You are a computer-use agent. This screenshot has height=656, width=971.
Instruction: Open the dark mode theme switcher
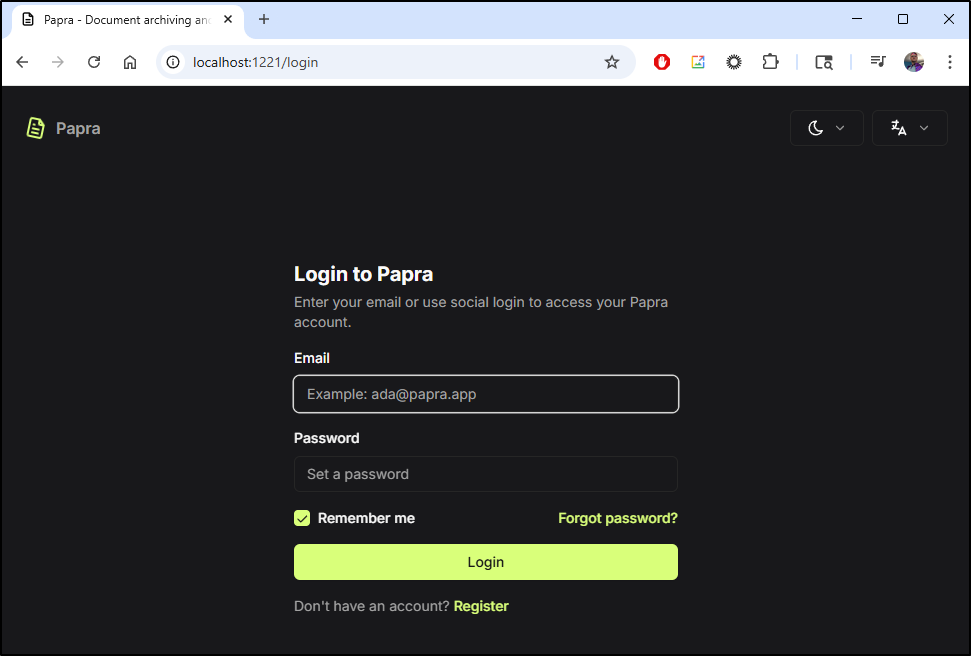[826, 128]
